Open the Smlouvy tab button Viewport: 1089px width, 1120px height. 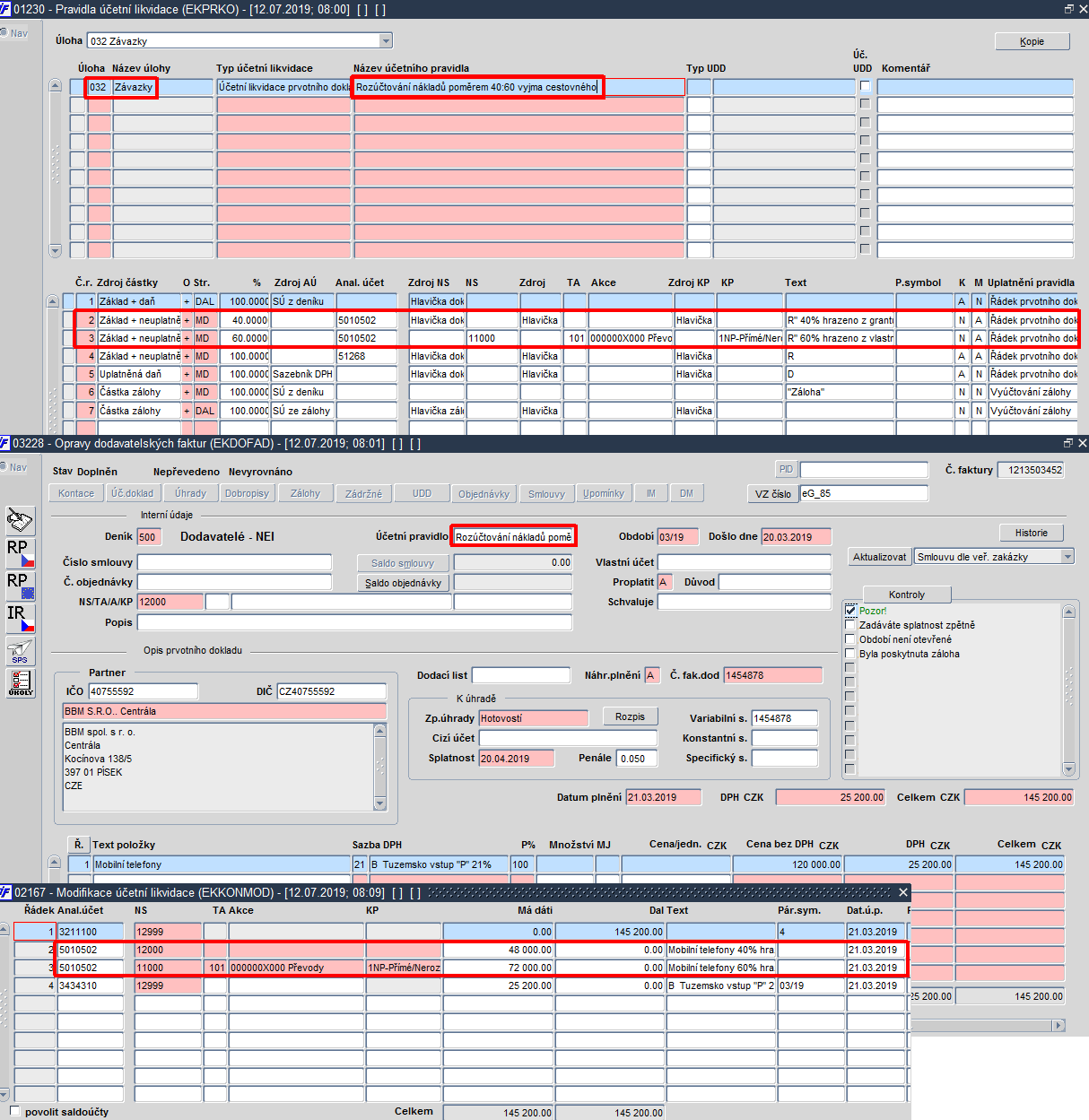coord(546,493)
